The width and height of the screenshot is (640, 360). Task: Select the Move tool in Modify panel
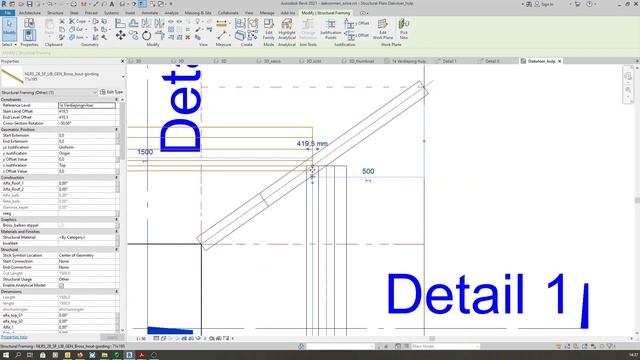[x=120, y=36]
